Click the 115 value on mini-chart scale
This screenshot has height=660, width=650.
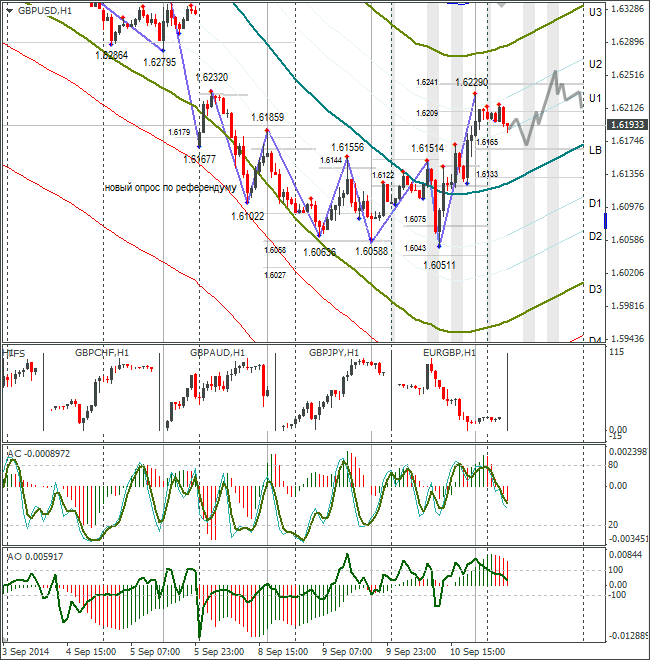pyautogui.click(x=617, y=352)
